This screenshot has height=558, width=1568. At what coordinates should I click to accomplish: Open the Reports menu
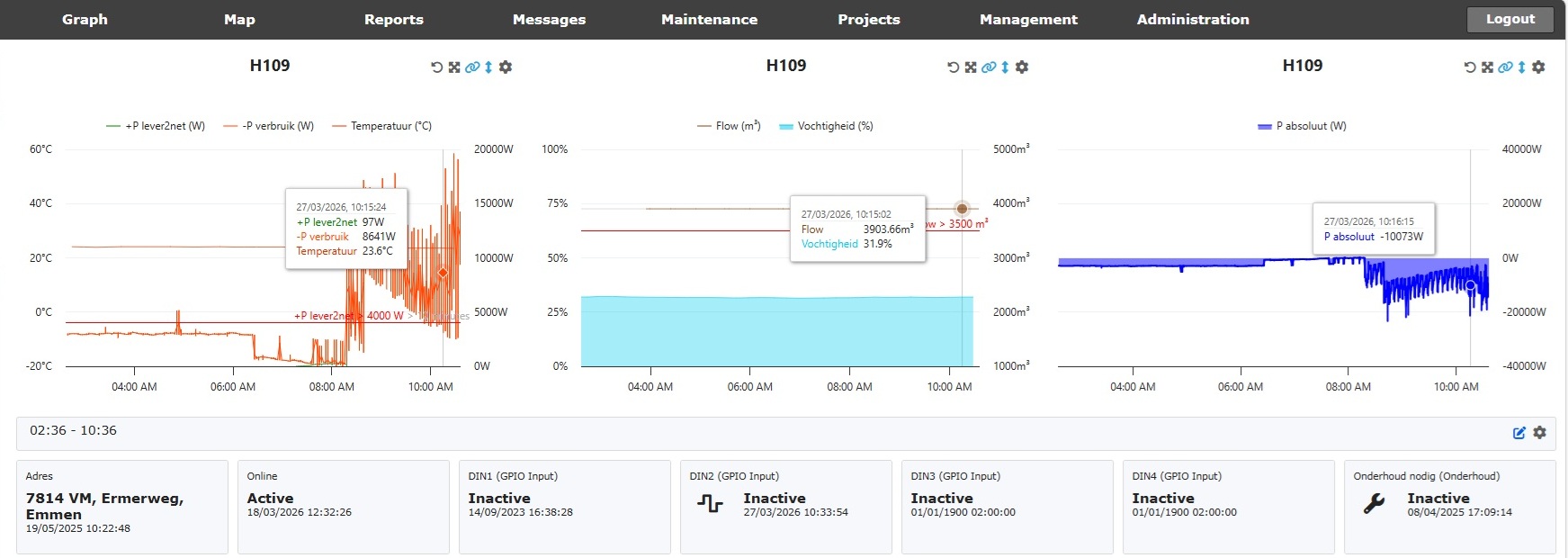(393, 20)
